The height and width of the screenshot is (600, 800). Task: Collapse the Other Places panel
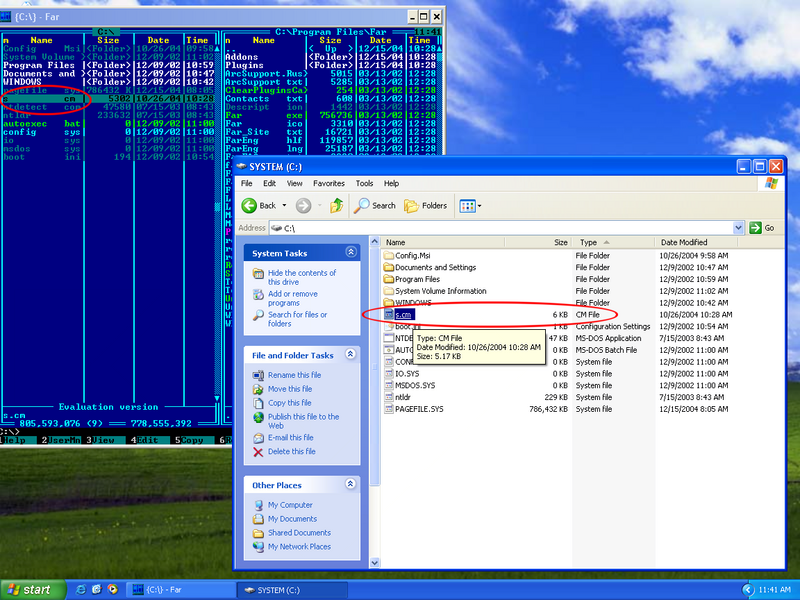tap(351, 485)
